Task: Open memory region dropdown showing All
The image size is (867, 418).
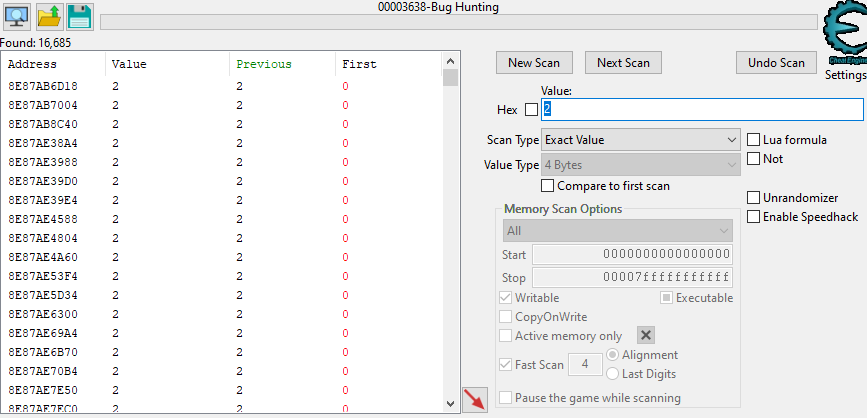Action: 617,230
